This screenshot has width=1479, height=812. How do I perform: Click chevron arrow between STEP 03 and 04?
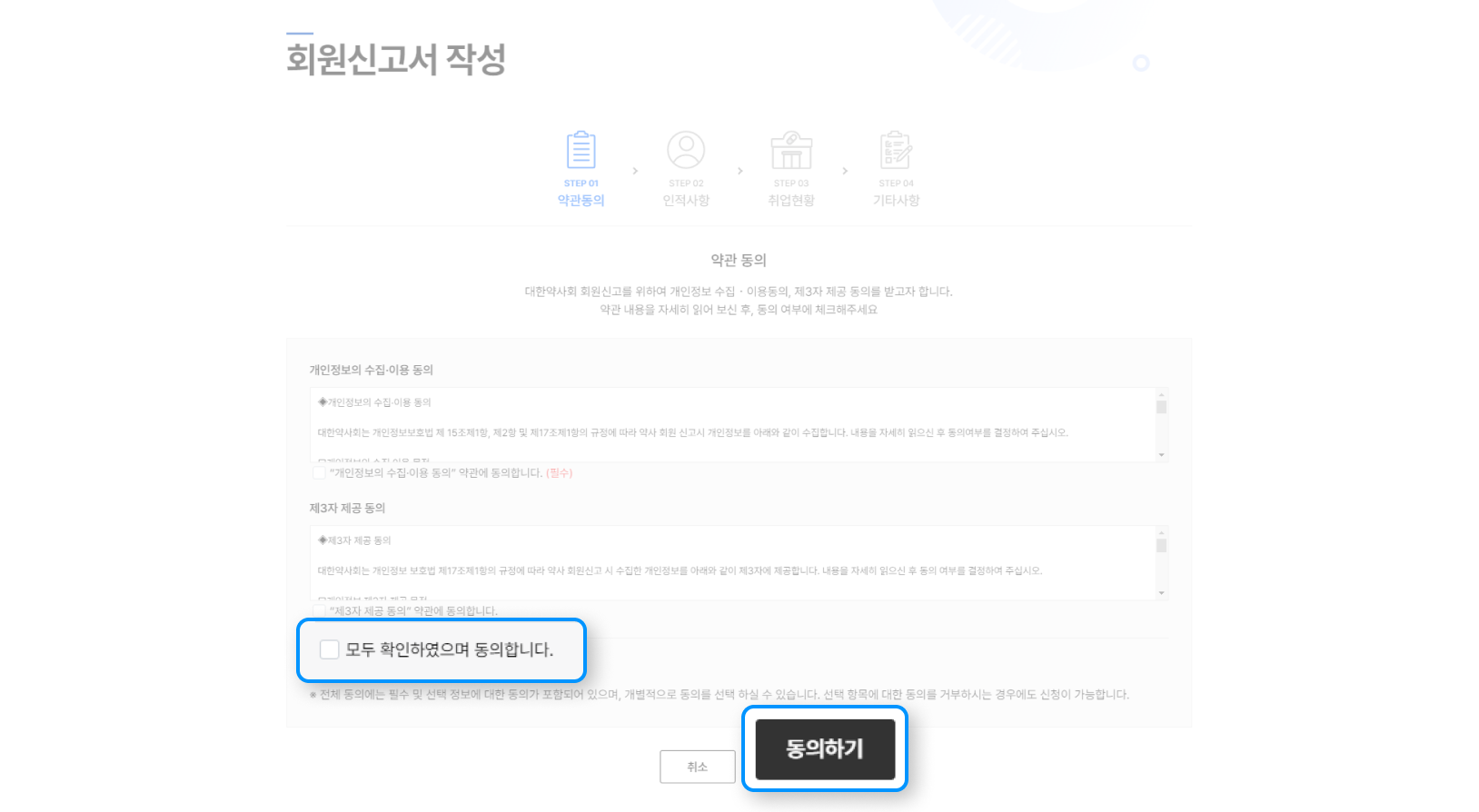click(x=845, y=171)
